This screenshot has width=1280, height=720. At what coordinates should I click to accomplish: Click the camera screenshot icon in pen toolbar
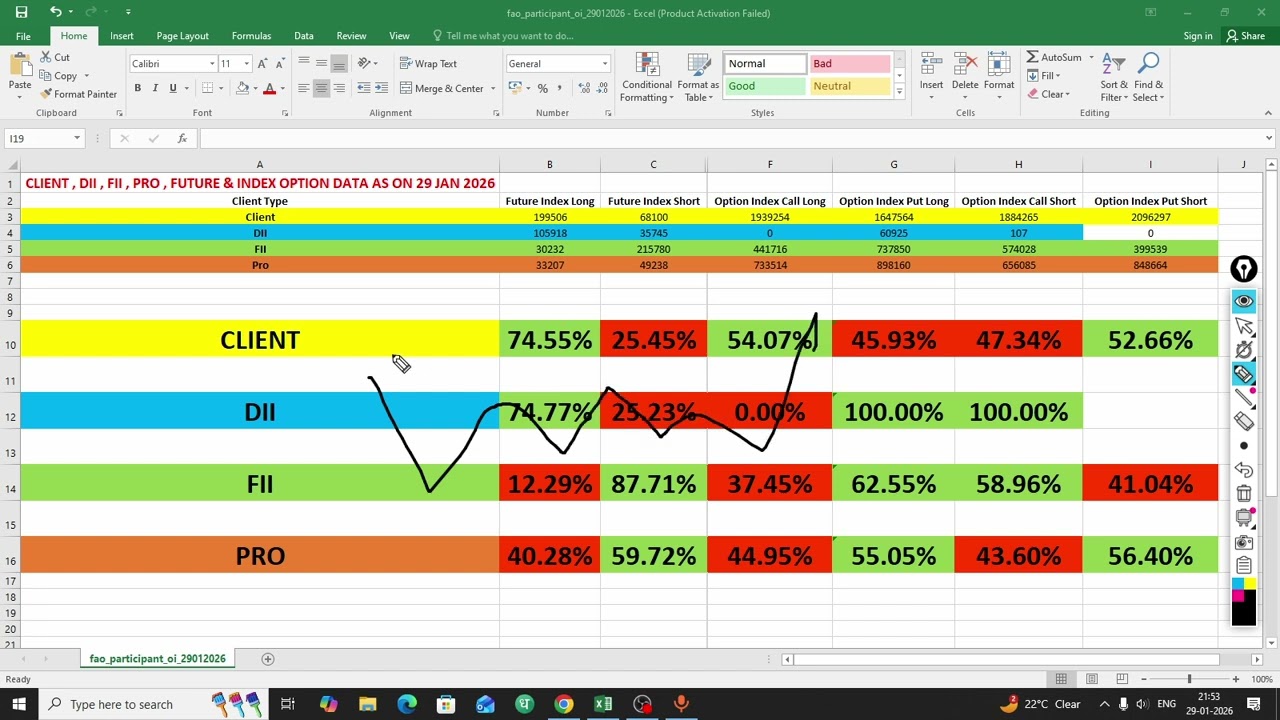(1244, 541)
